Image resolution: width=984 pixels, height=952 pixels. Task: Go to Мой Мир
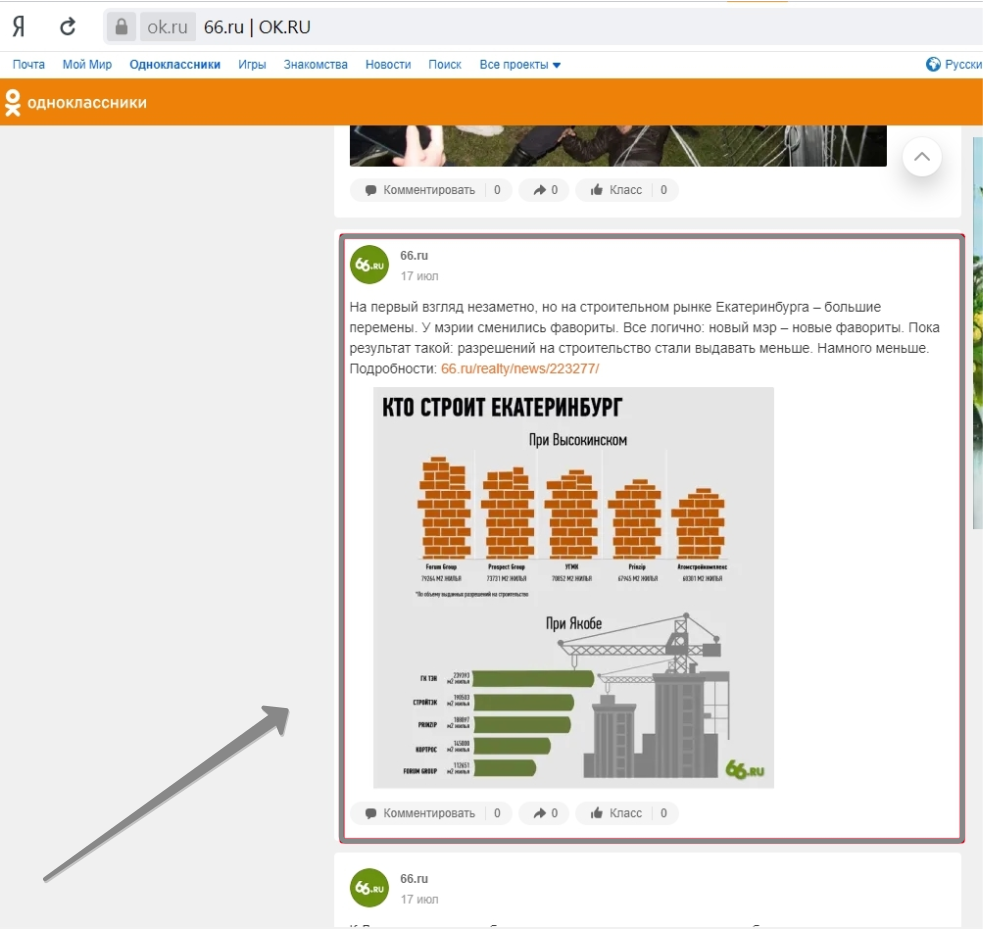point(87,64)
